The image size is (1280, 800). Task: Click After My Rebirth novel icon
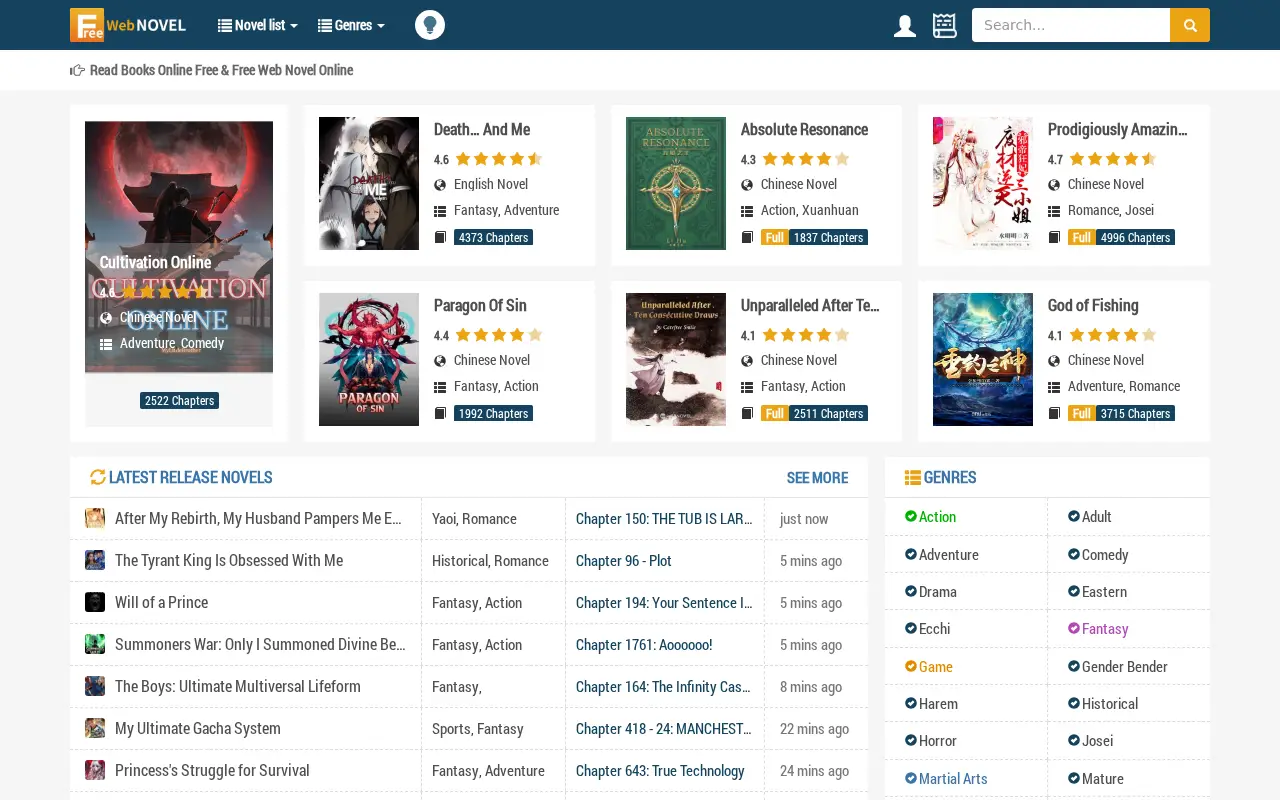(x=95, y=518)
